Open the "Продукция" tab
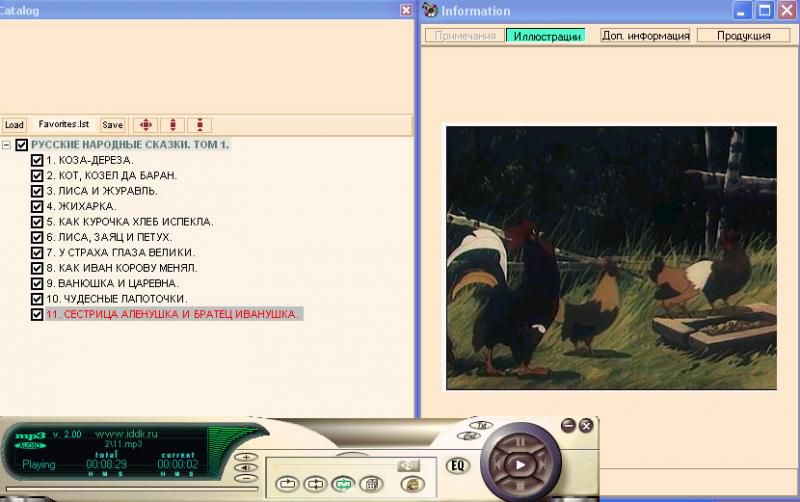This screenshot has height=502, width=800. click(x=744, y=35)
